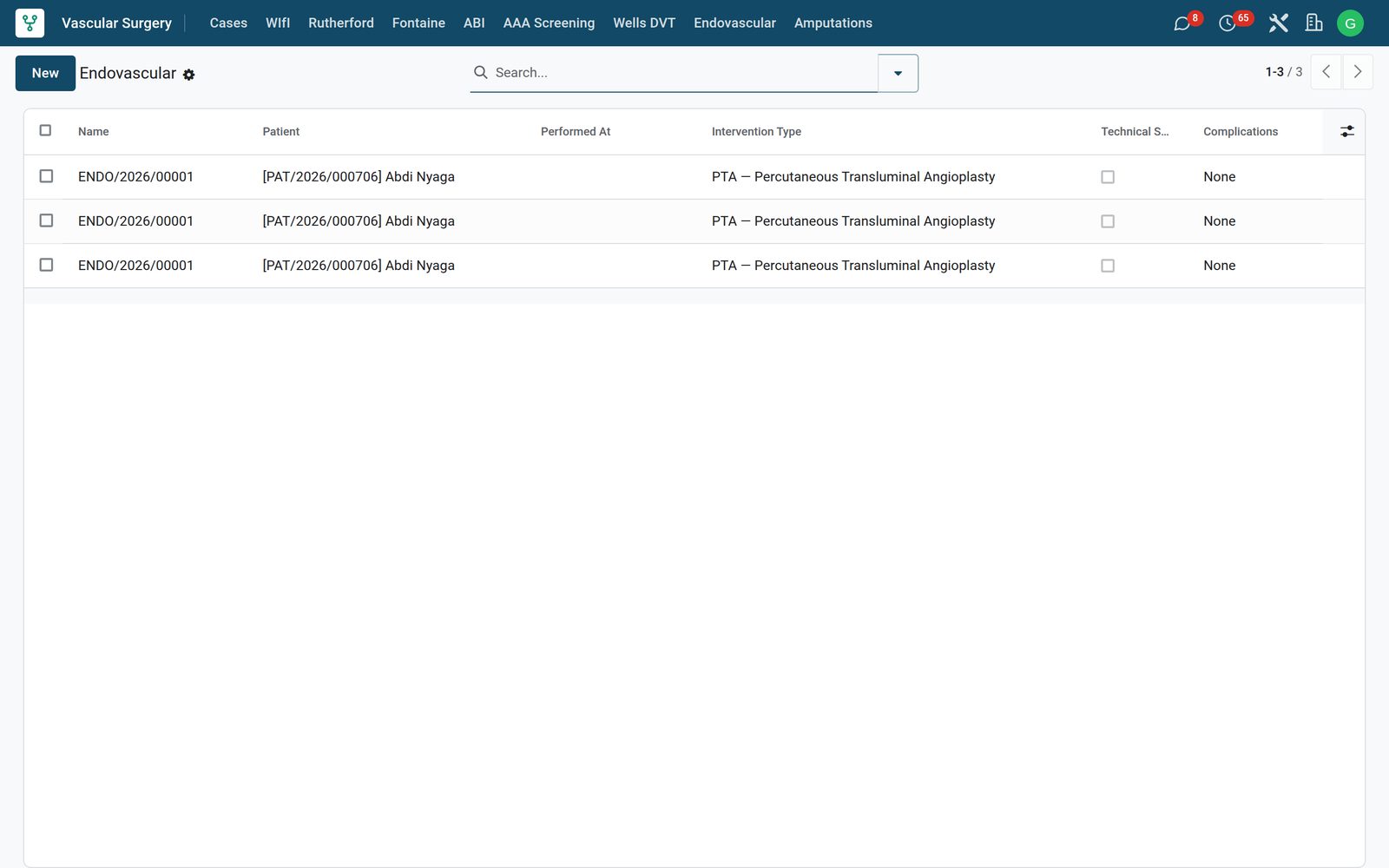
Task: Go to next page of records
Action: point(1358,72)
